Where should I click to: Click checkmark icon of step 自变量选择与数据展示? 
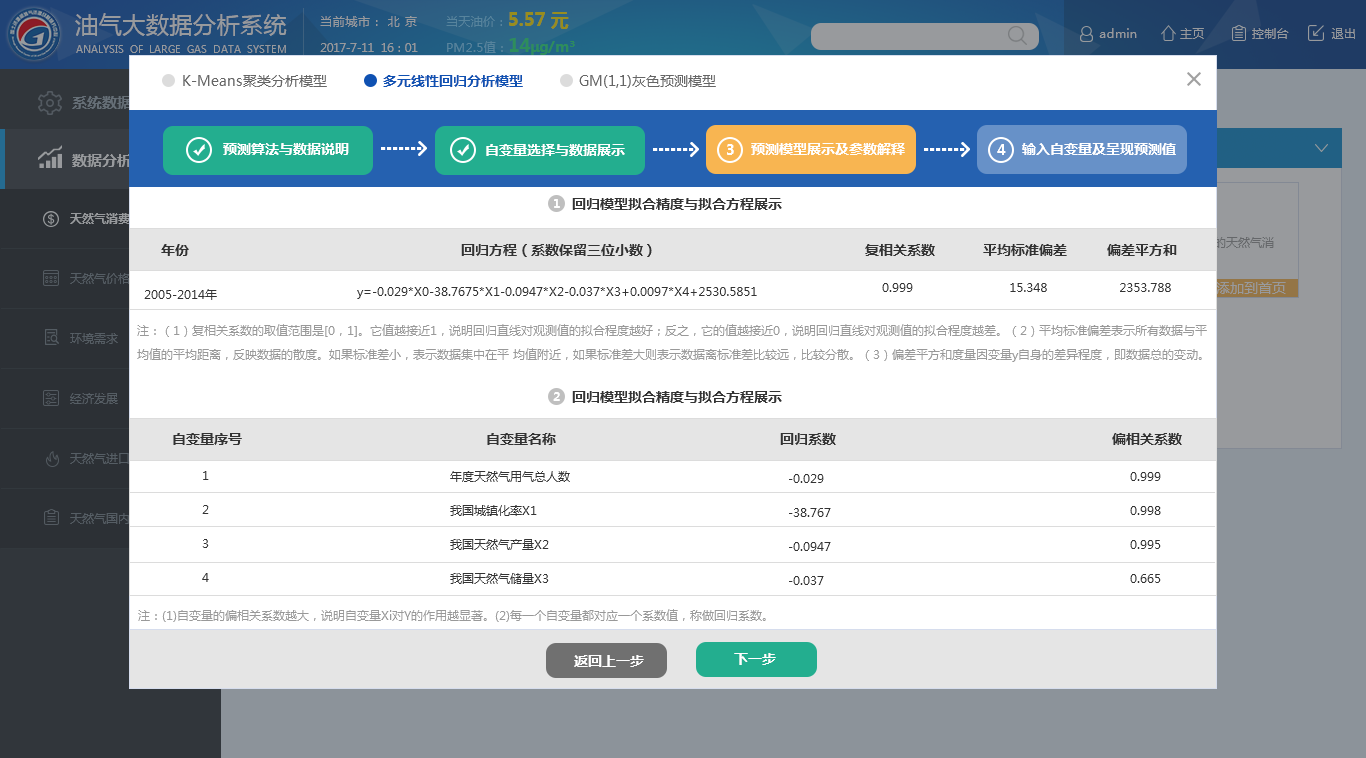coord(462,150)
